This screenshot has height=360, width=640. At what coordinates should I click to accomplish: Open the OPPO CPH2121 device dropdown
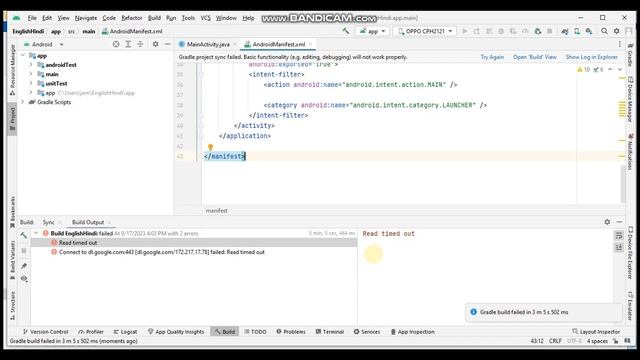pyautogui.click(x=425, y=31)
